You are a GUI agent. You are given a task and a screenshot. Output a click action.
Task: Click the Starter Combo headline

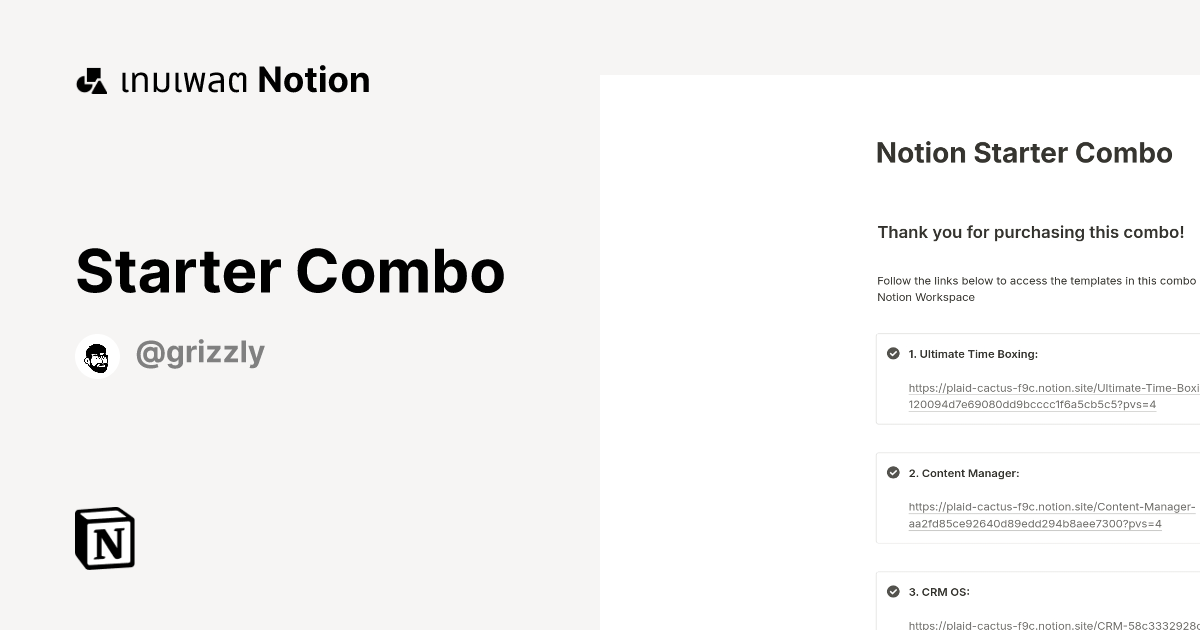(290, 271)
